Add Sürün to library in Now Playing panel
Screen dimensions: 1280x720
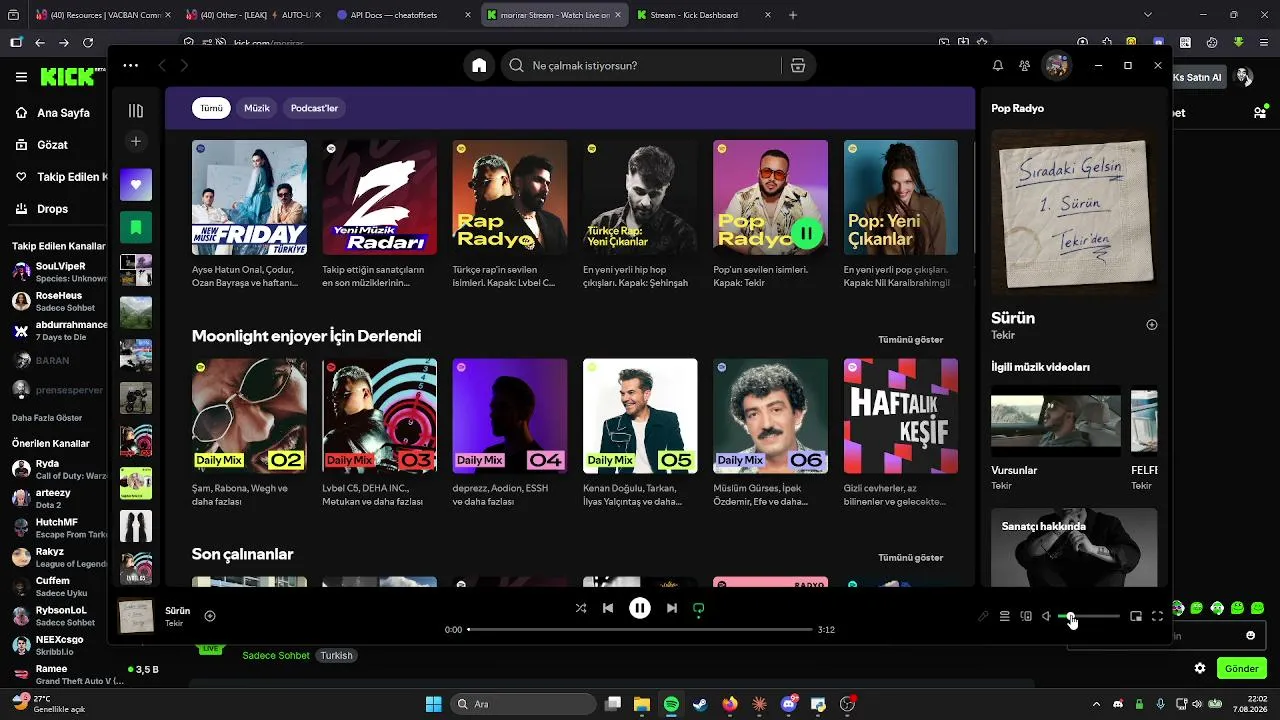(1152, 324)
